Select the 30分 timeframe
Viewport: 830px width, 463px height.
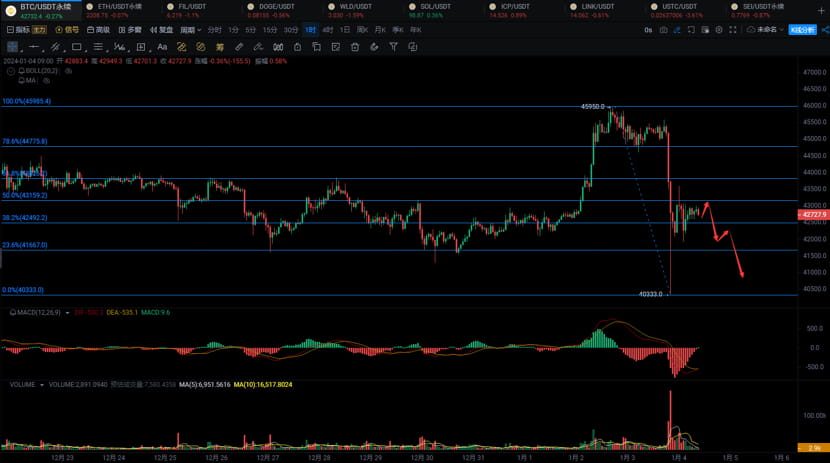click(x=291, y=30)
